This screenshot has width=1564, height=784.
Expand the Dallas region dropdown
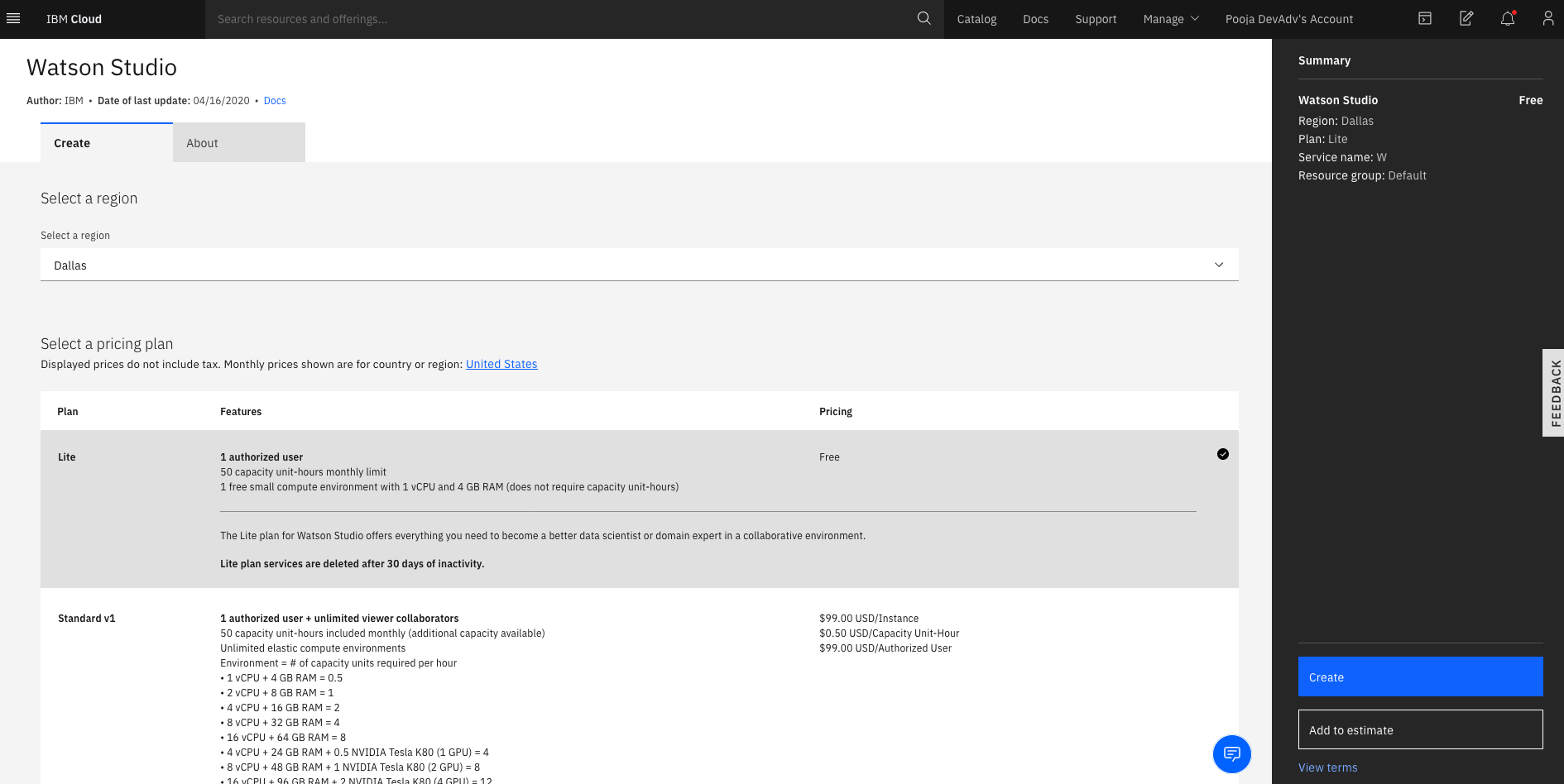coord(640,265)
